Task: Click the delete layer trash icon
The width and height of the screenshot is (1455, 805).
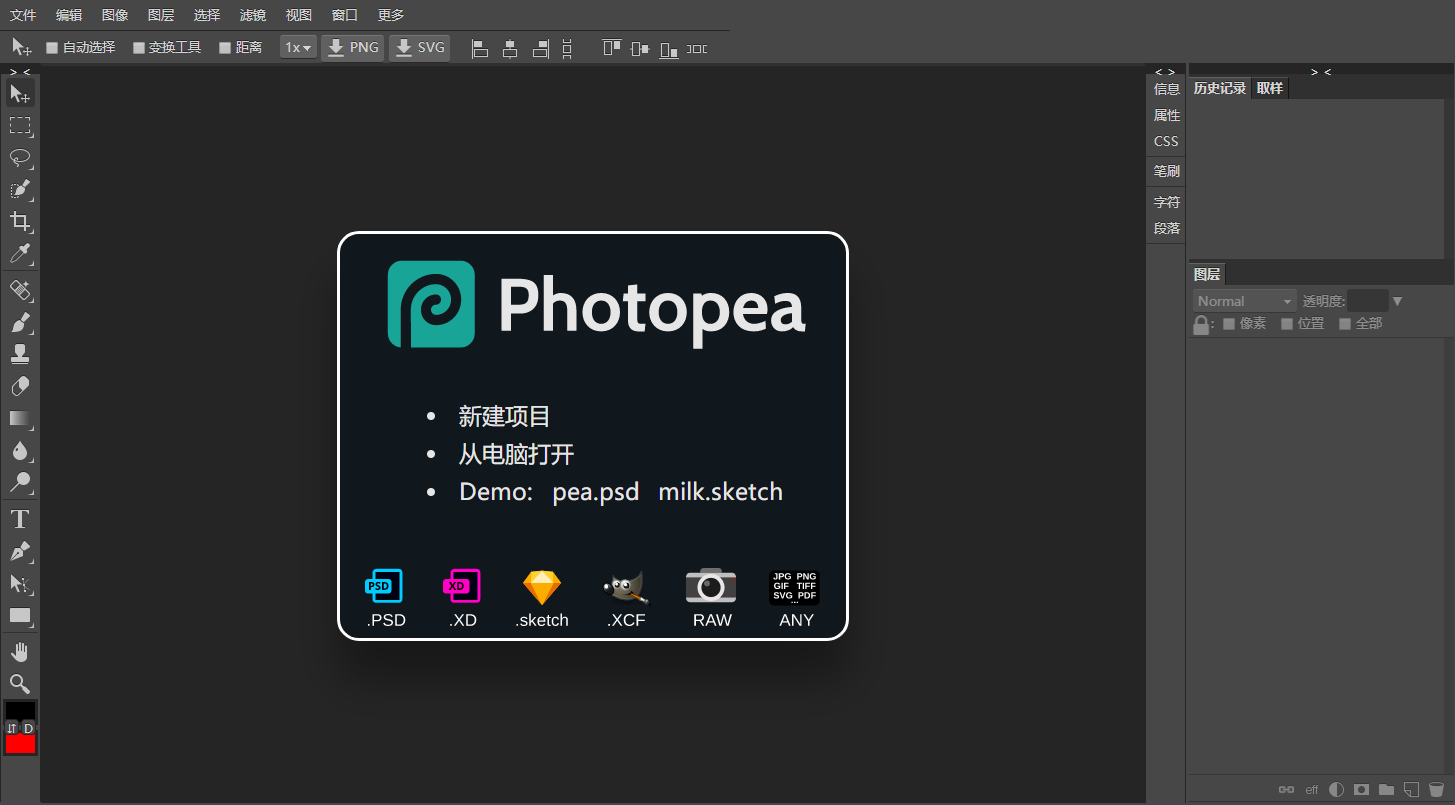Action: click(x=1436, y=790)
